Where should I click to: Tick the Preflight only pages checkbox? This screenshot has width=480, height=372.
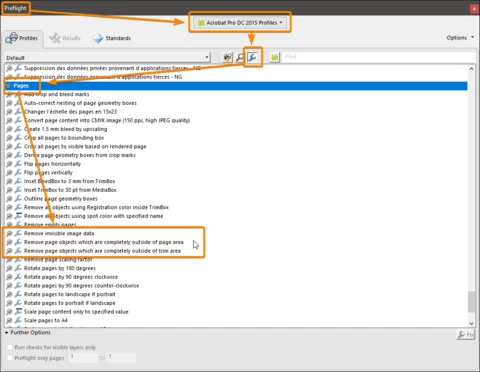(10, 358)
